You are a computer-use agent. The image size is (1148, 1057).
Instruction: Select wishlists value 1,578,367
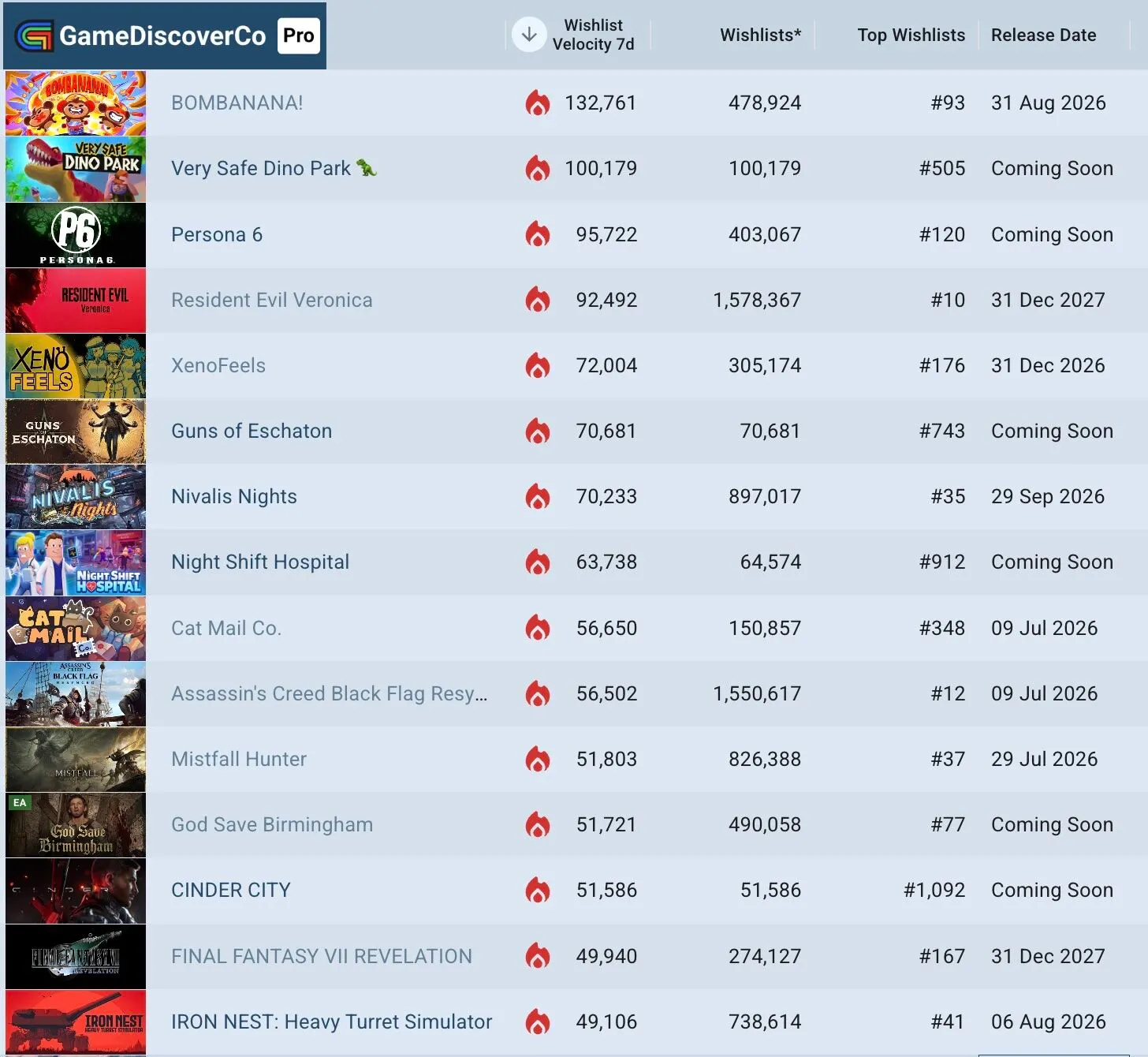(x=757, y=300)
